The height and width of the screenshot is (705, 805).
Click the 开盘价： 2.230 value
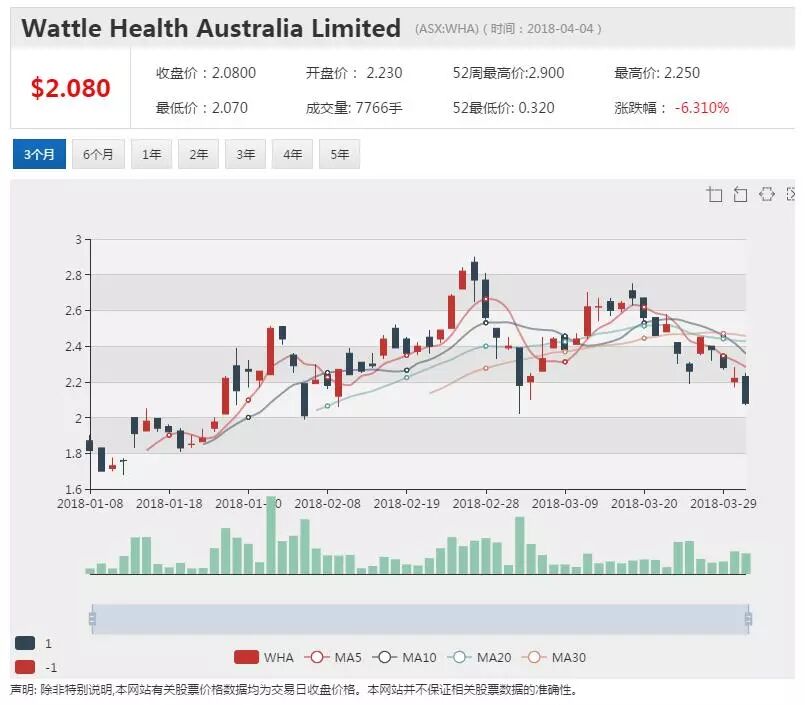pyautogui.click(x=354, y=73)
